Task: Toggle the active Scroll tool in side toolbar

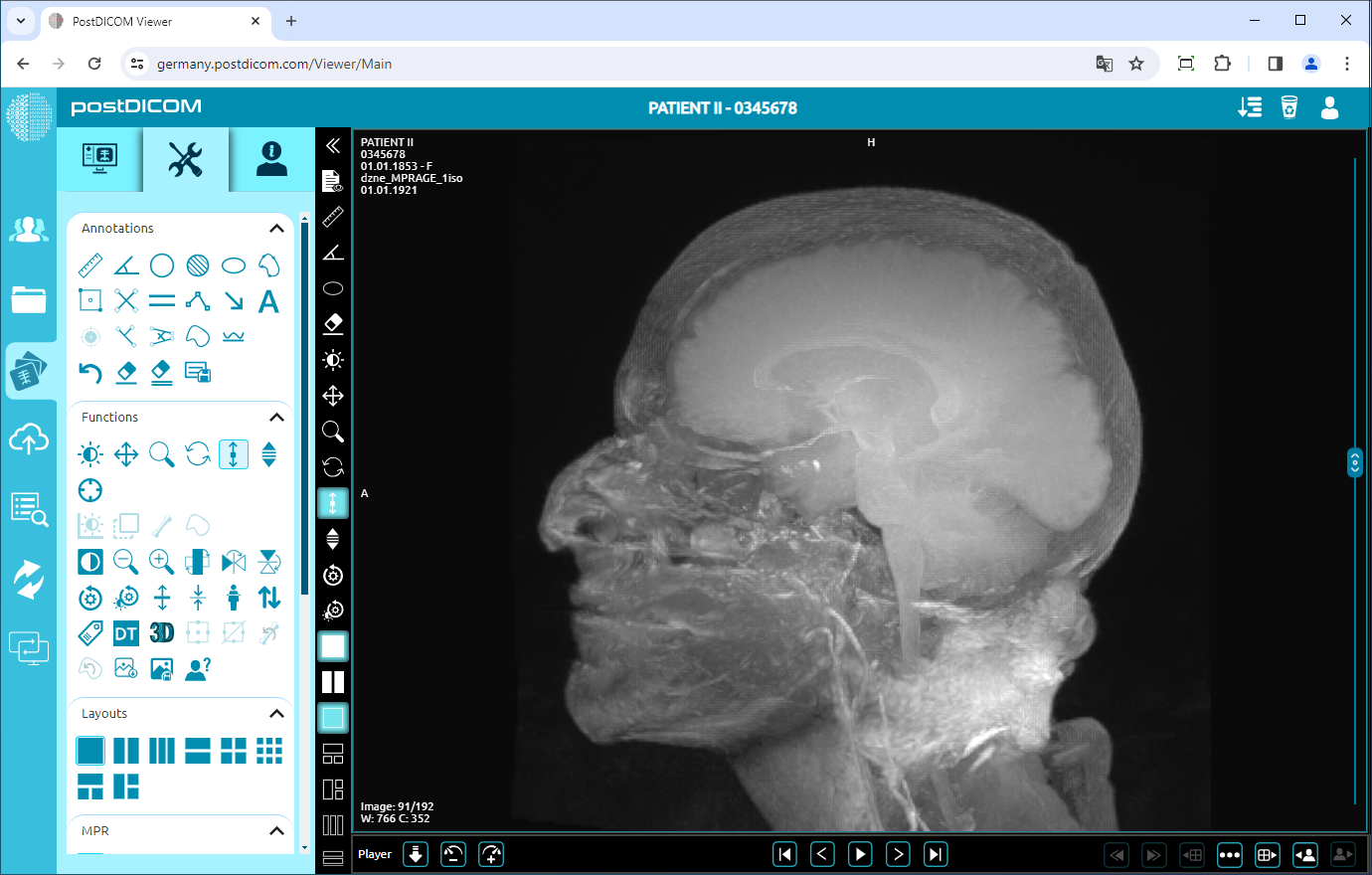Action: click(x=333, y=503)
